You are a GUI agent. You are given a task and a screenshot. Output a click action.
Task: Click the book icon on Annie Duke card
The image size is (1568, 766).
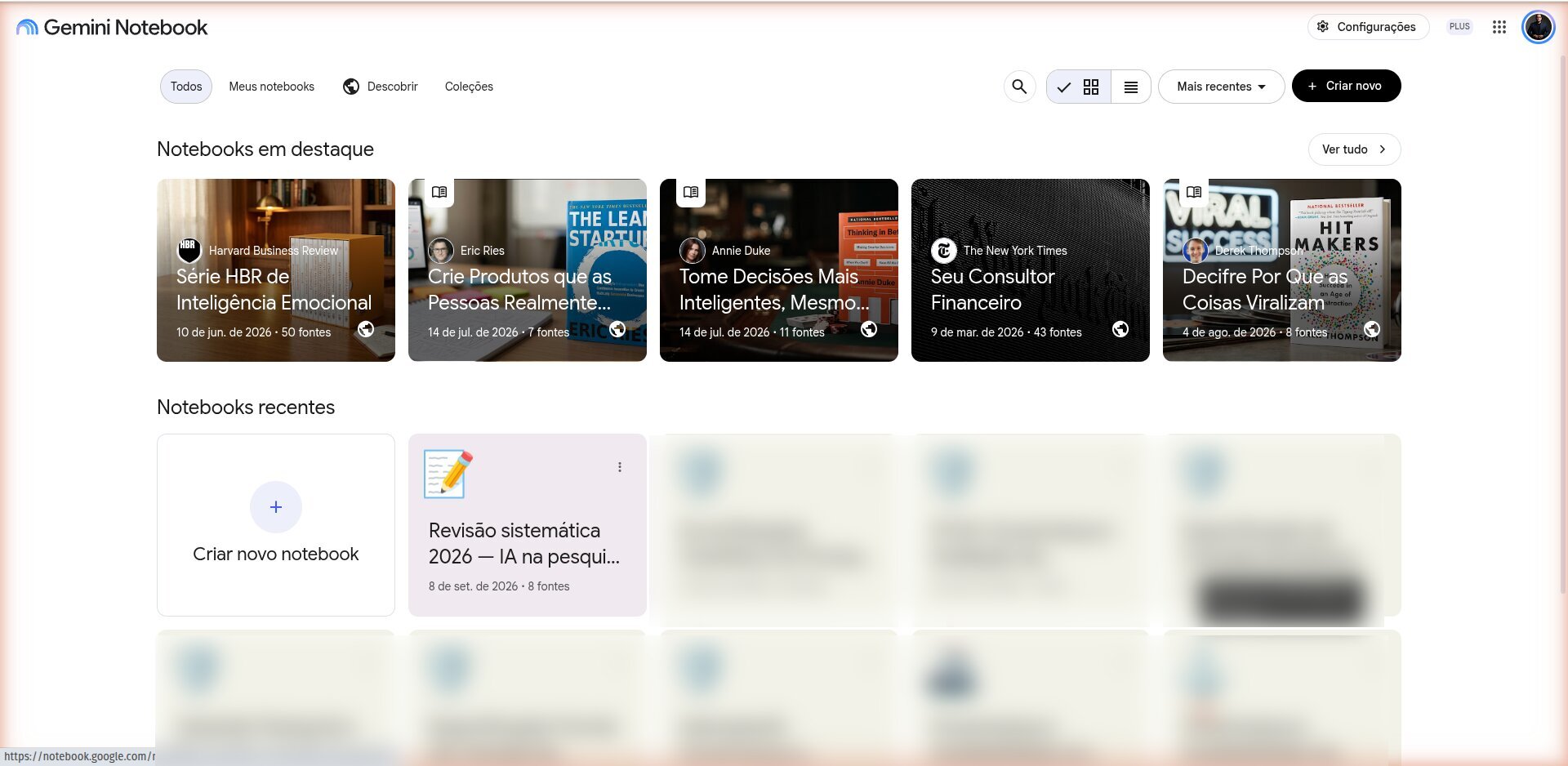click(691, 192)
